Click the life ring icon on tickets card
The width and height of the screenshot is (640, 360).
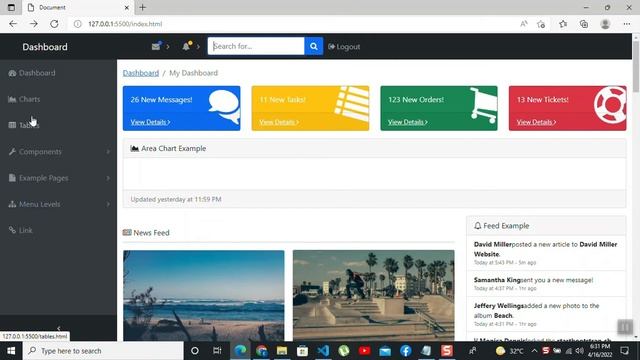pos(610,104)
